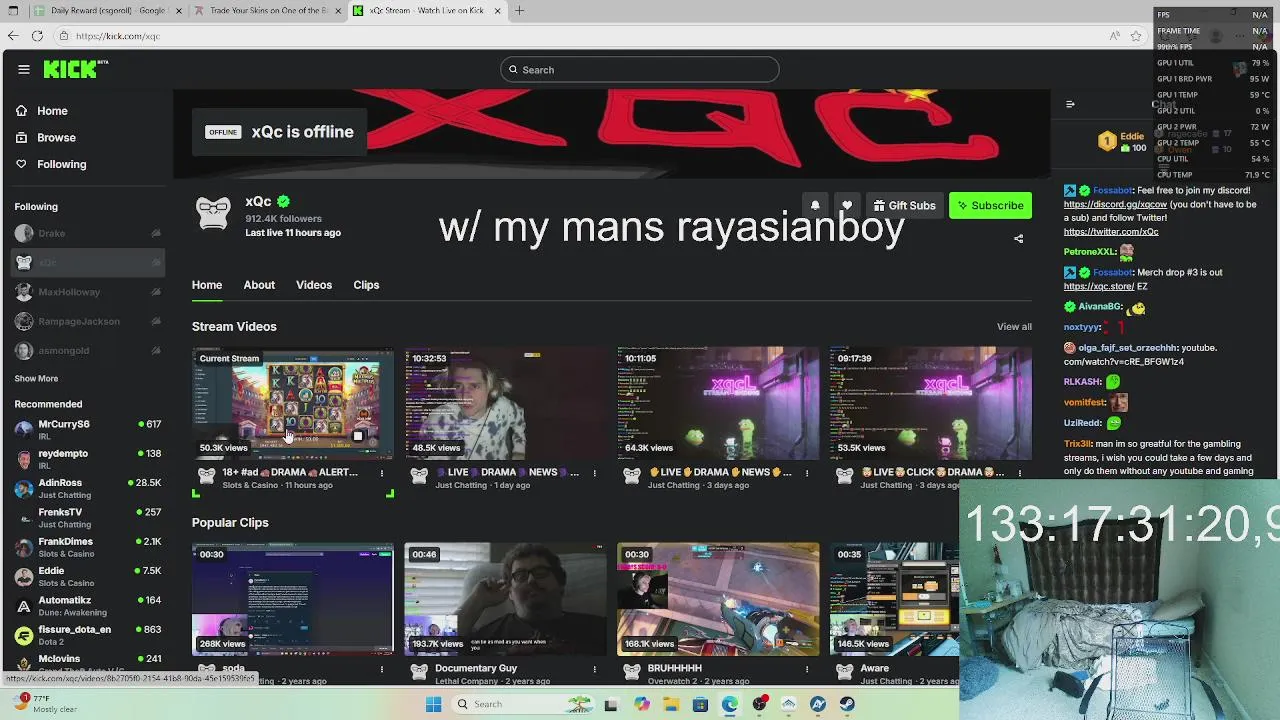Open Steam from the taskbar

847,704
